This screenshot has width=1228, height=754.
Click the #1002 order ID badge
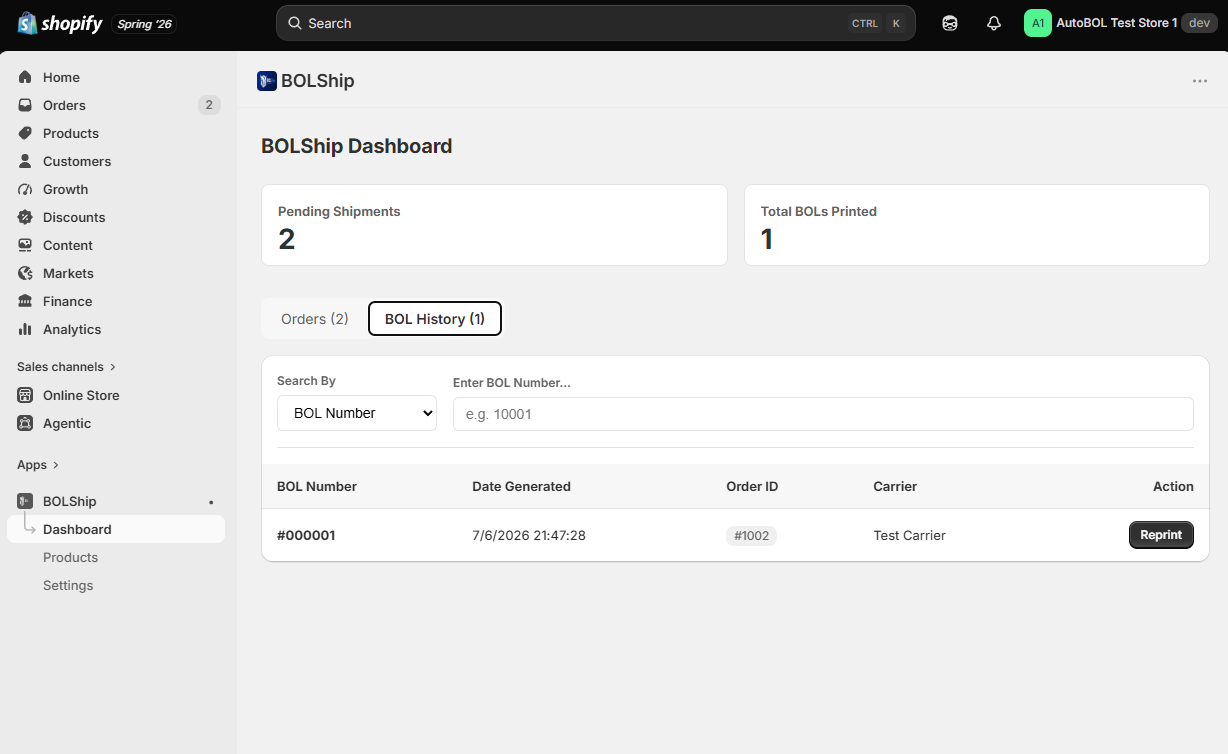[x=751, y=536]
